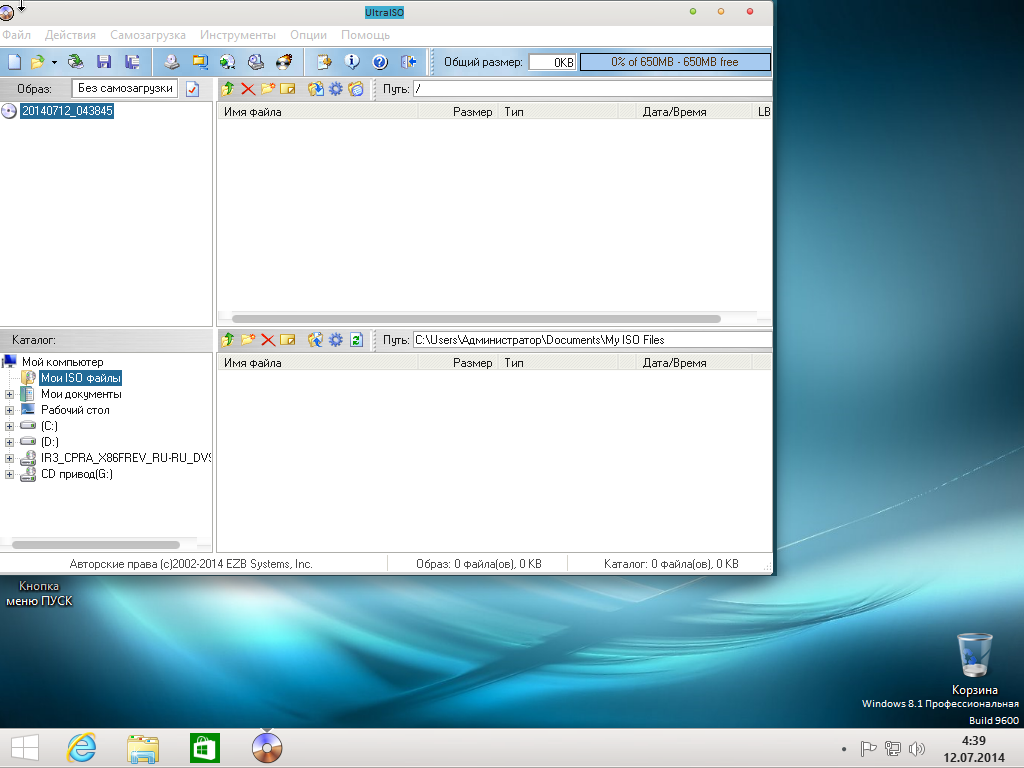The image size is (1024, 768).
Task: Create a new folder in the local catalog toolbar
Action: (x=248, y=340)
